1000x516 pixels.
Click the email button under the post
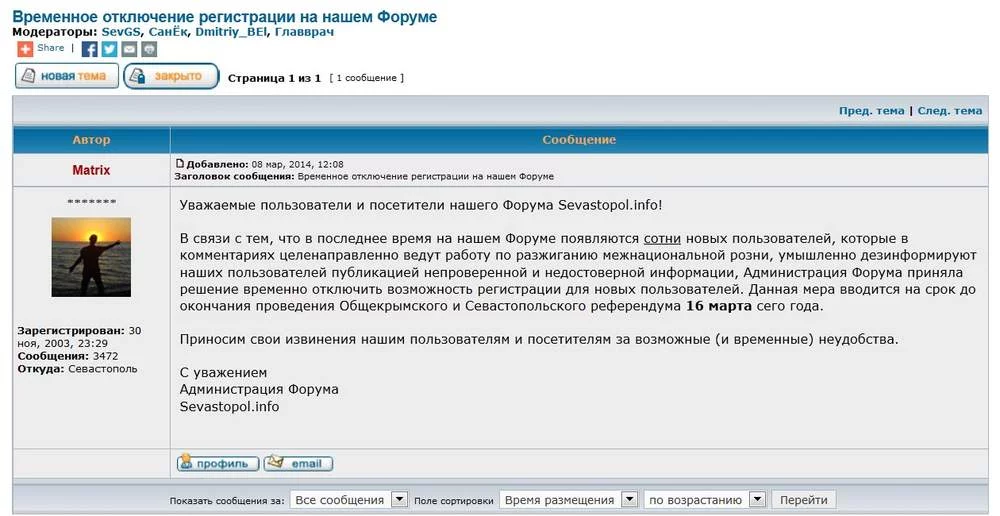pyautogui.click(x=298, y=464)
